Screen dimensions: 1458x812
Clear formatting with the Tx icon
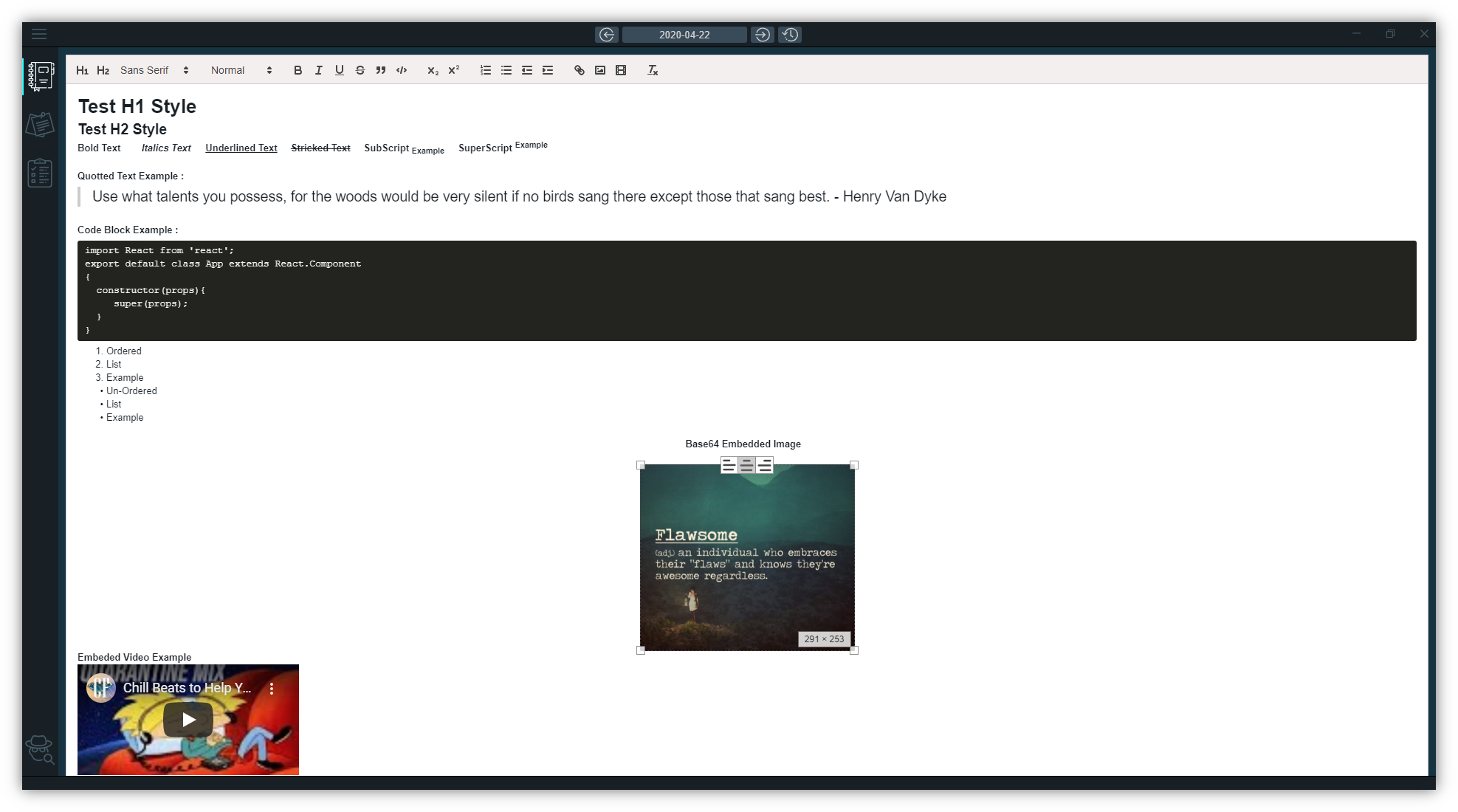[653, 70]
